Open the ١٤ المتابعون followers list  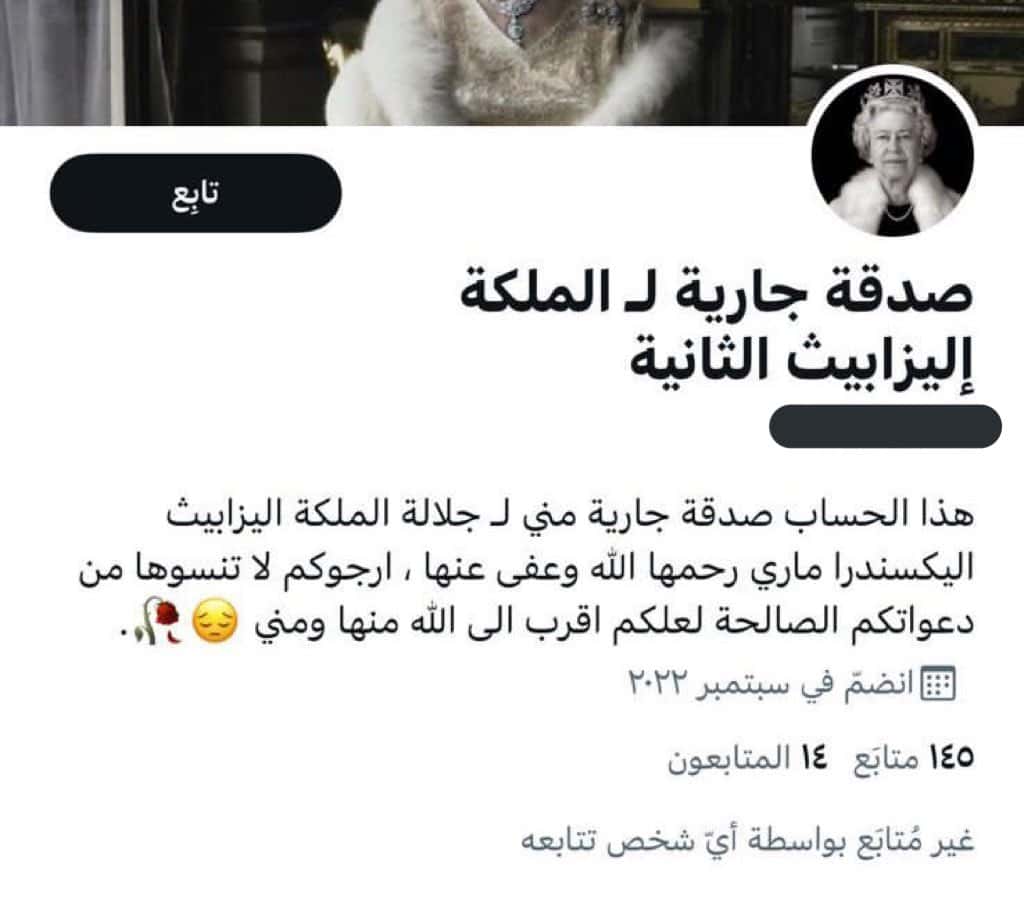tap(748, 759)
